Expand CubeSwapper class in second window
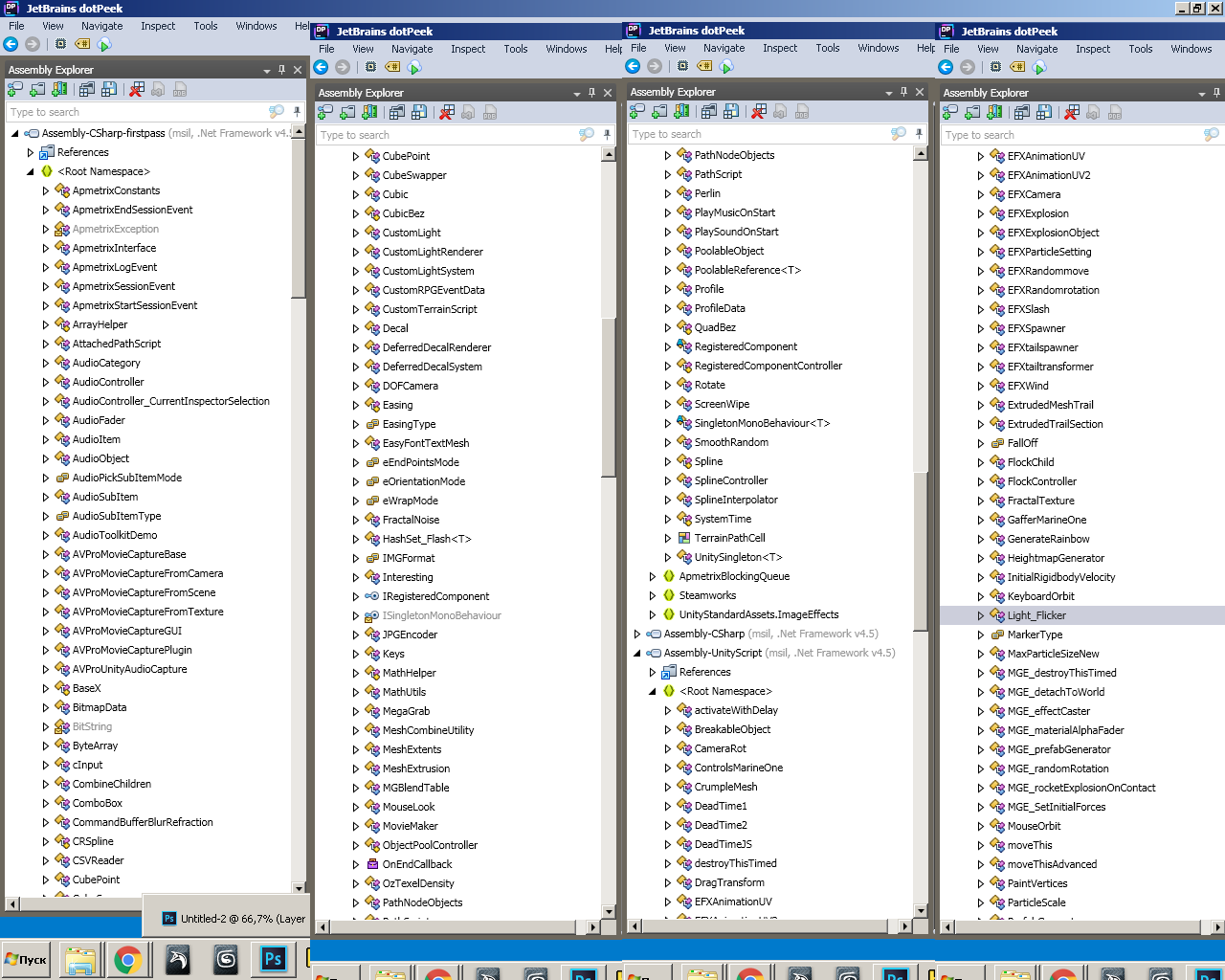The height and width of the screenshot is (980, 1225). tap(356, 175)
